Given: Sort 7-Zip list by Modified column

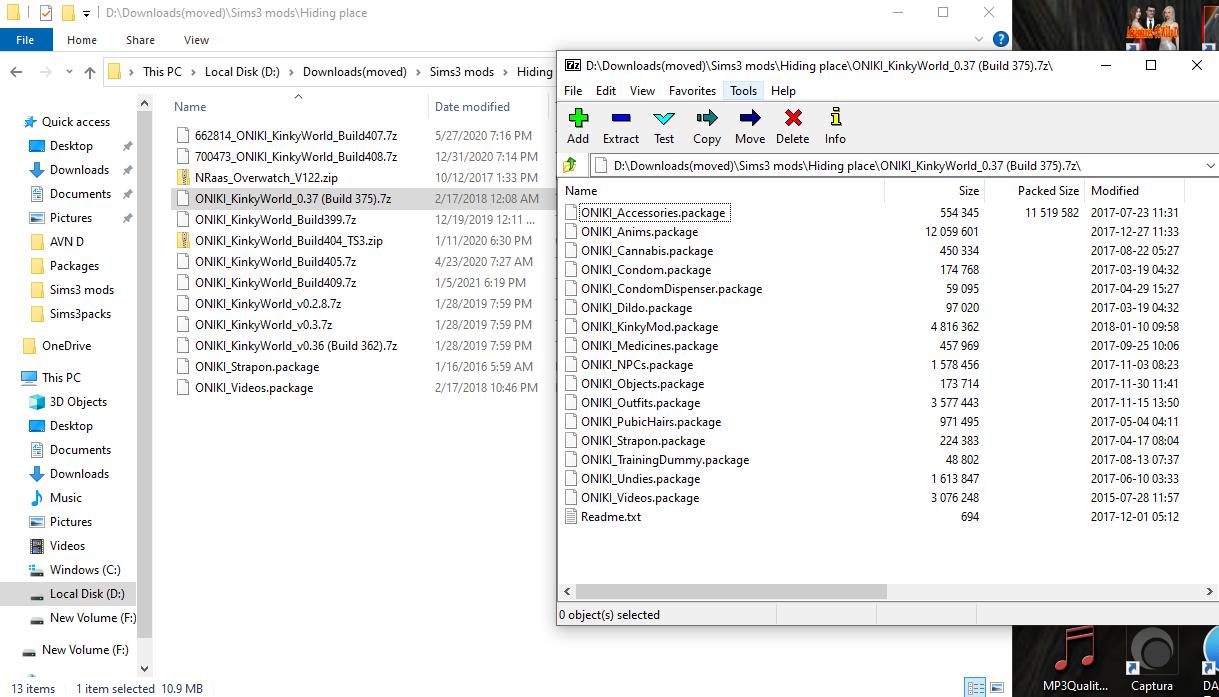Looking at the screenshot, I should [1114, 190].
